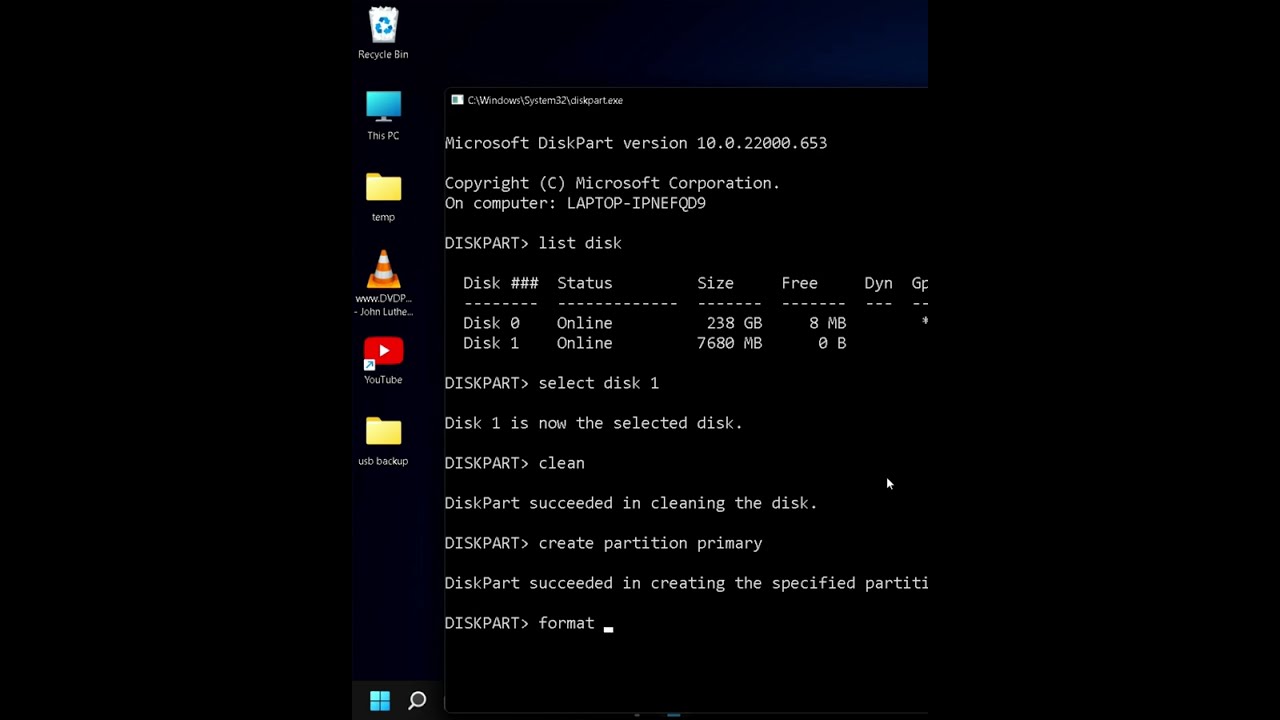This screenshot has height=720, width=1280.
Task: Click the 'select disk 1' command text
Action: pyautogui.click(x=598, y=383)
